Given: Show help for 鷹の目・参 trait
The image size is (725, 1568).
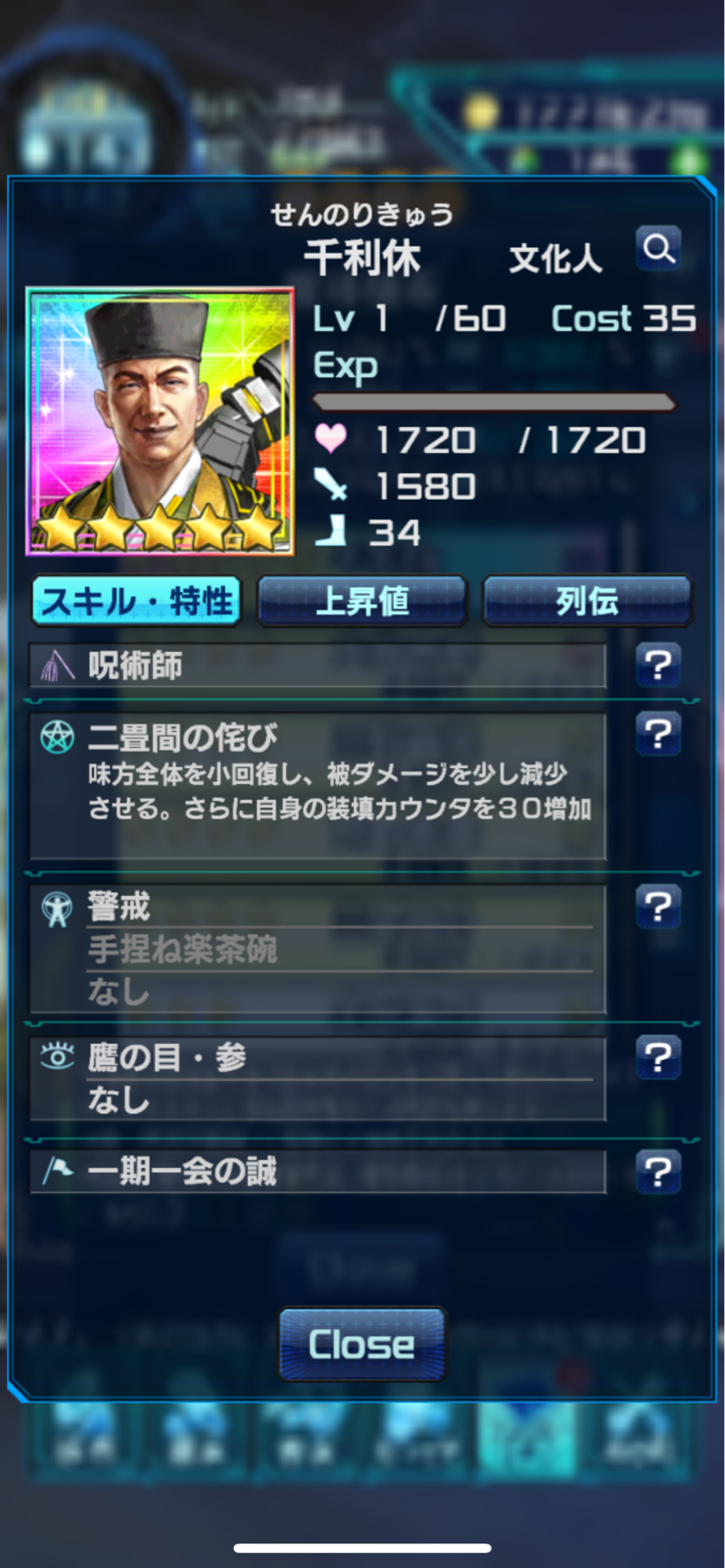Looking at the screenshot, I should [658, 1057].
